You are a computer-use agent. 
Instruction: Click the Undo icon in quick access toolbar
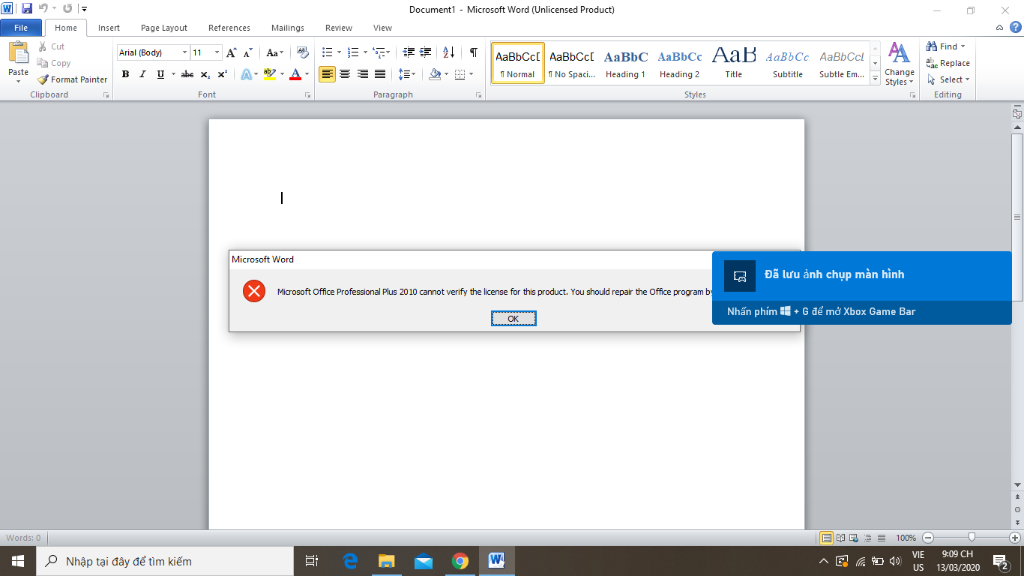coord(43,9)
